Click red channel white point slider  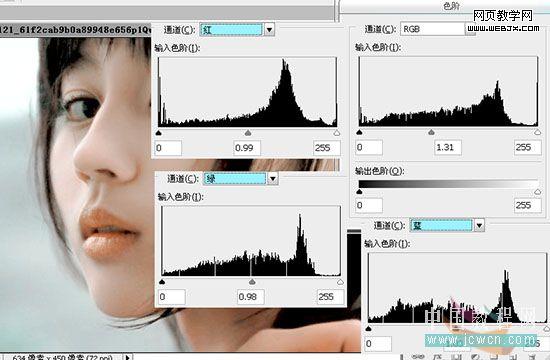[337, 133]
